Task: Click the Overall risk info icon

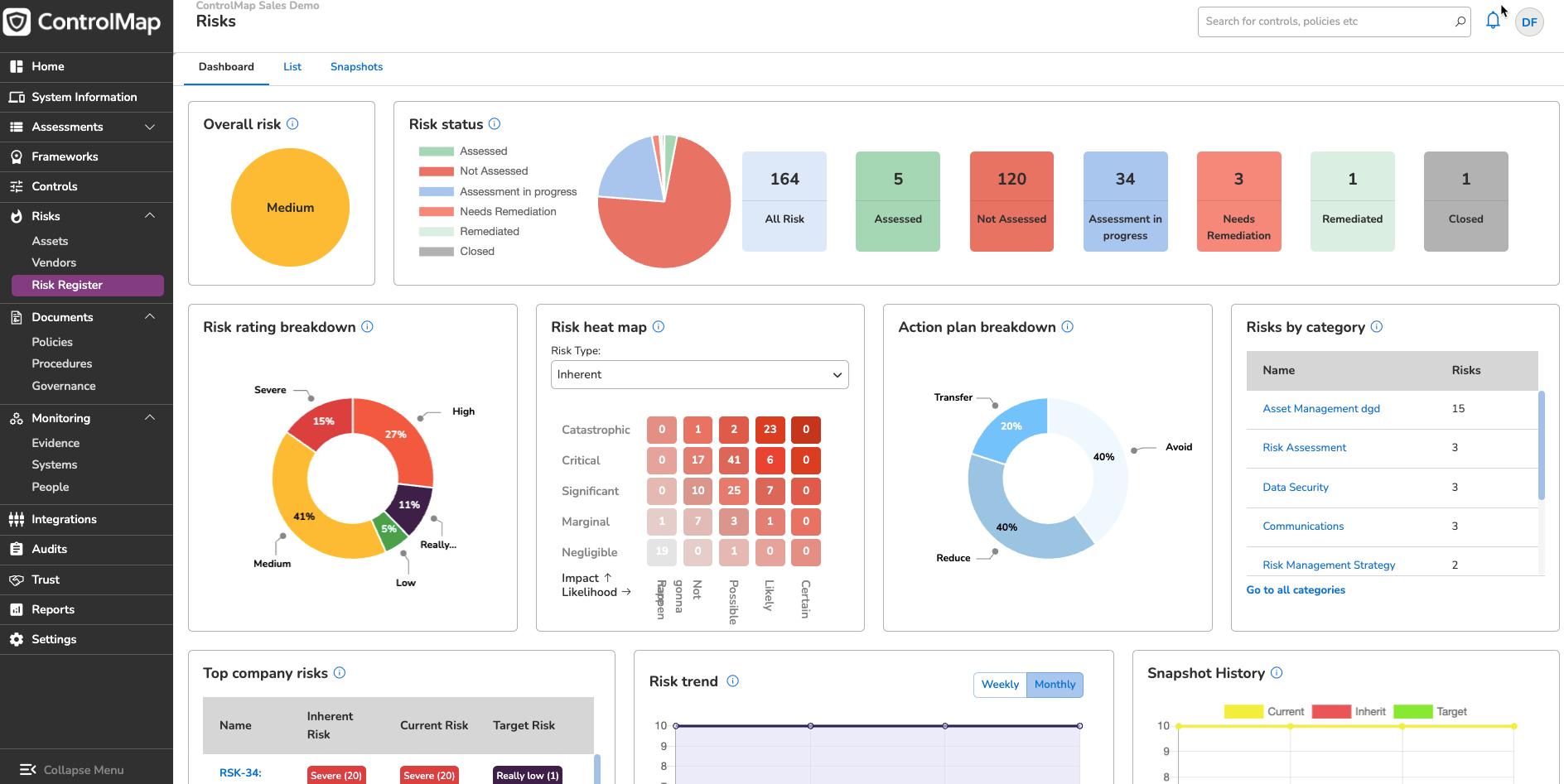Action: coord(292,124)
